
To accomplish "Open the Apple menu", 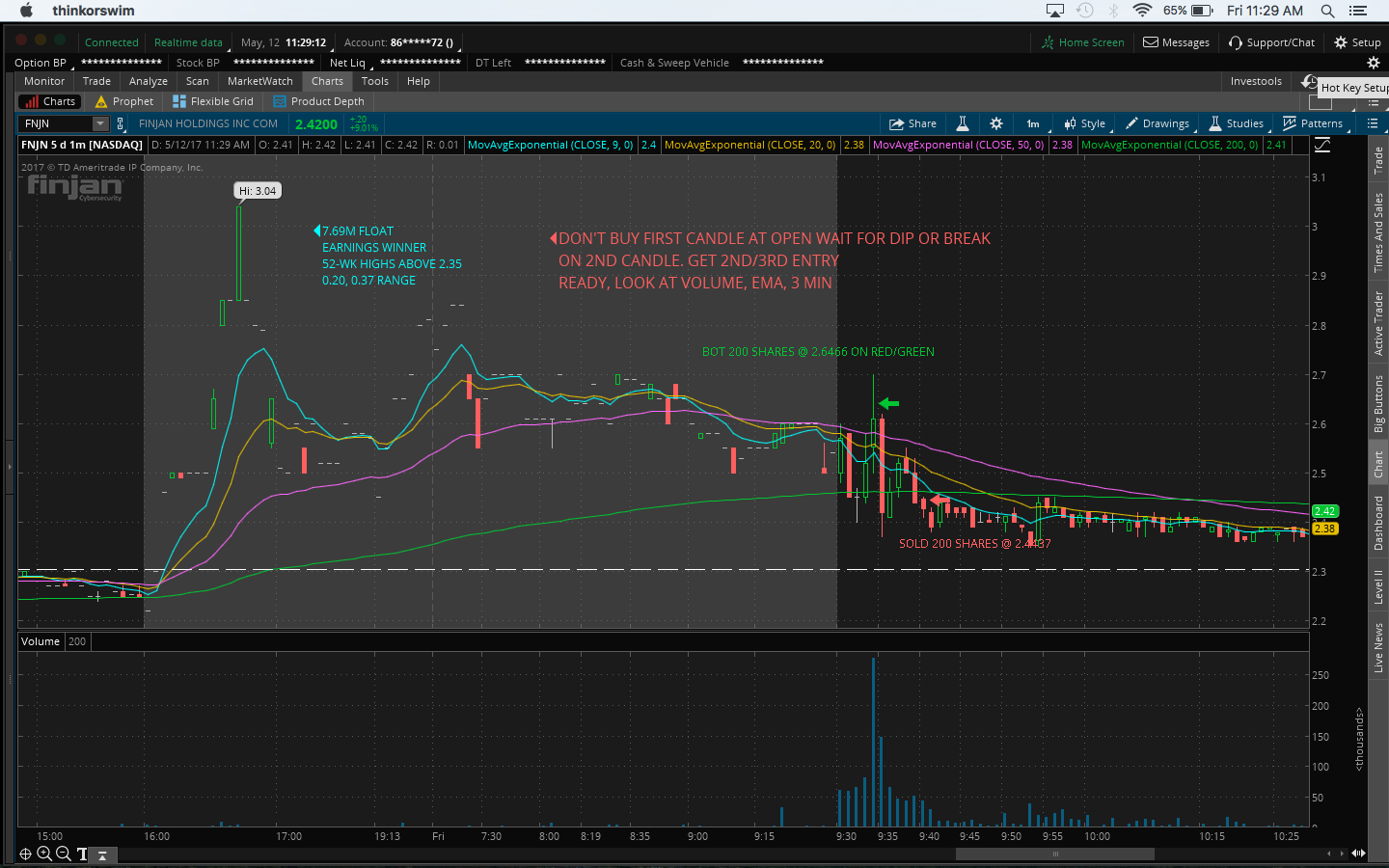I will pos(26,11).
